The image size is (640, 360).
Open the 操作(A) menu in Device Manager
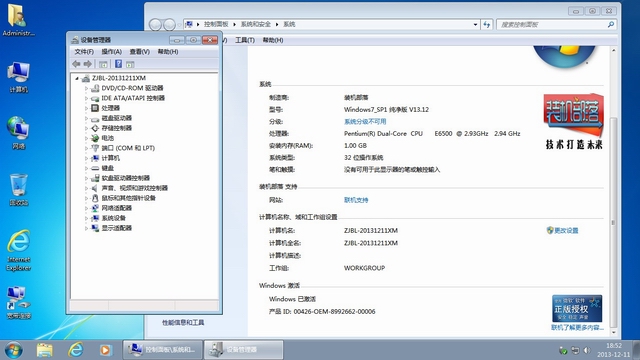(x=111, y=52)
